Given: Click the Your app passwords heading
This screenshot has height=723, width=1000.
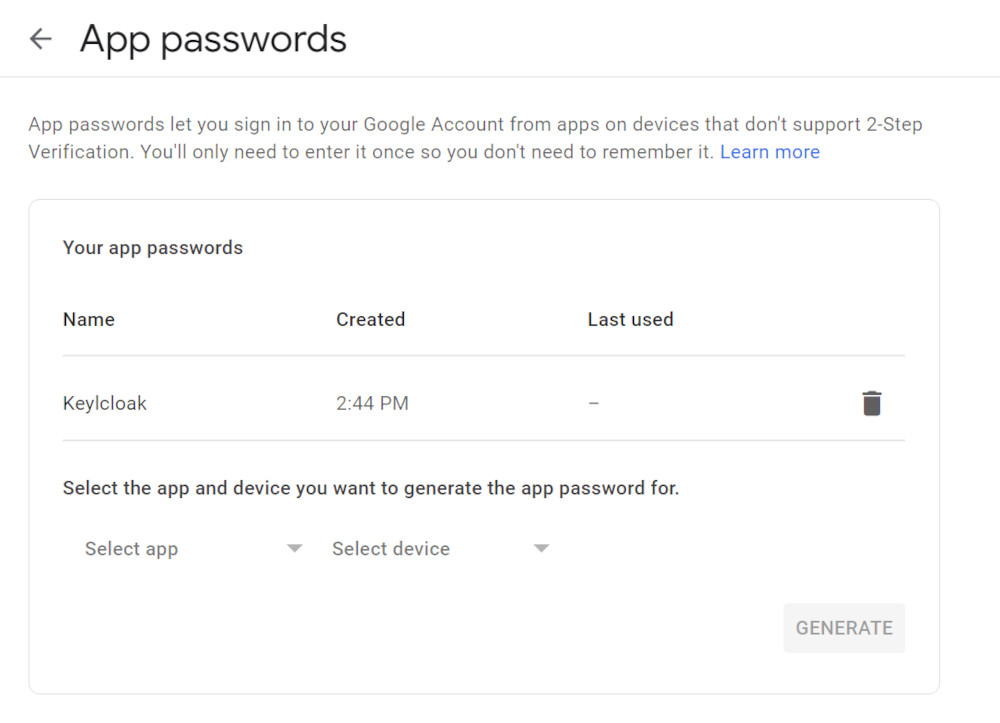Looking at the screenshot, I should click(153, 247).
